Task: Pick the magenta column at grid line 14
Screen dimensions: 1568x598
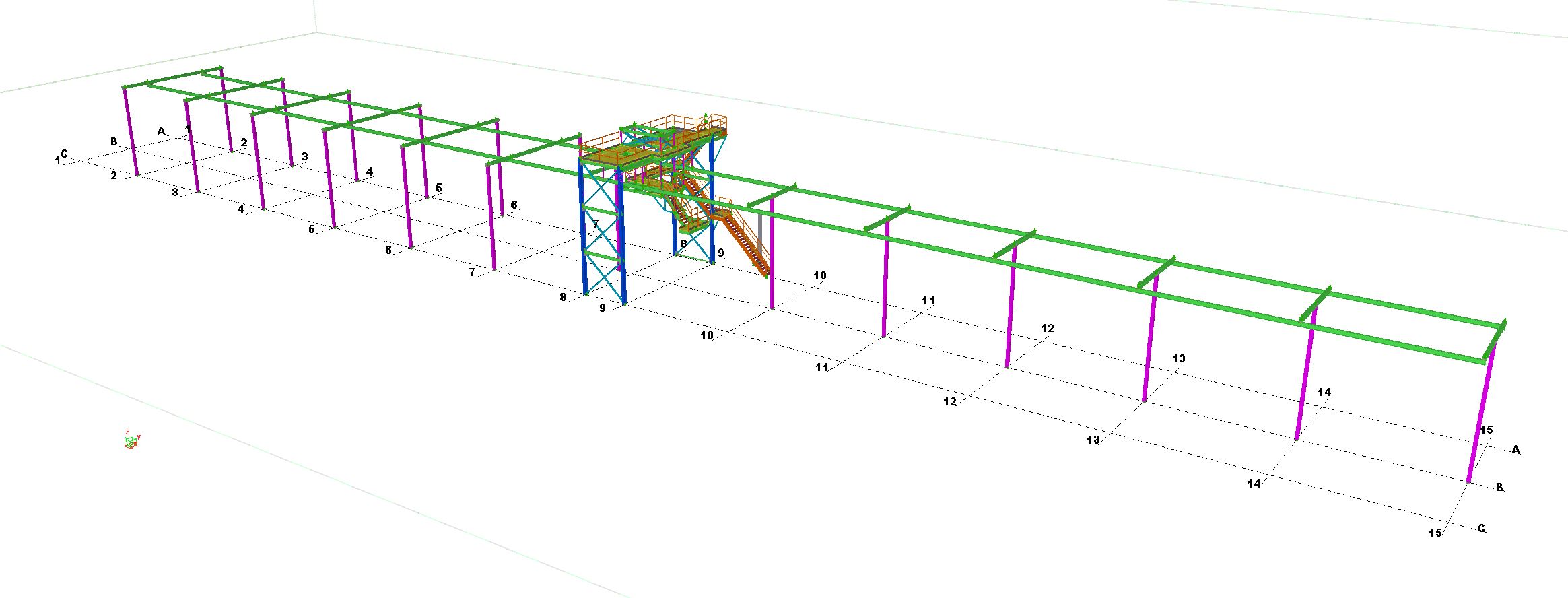Action: (x=1305, y=384)
